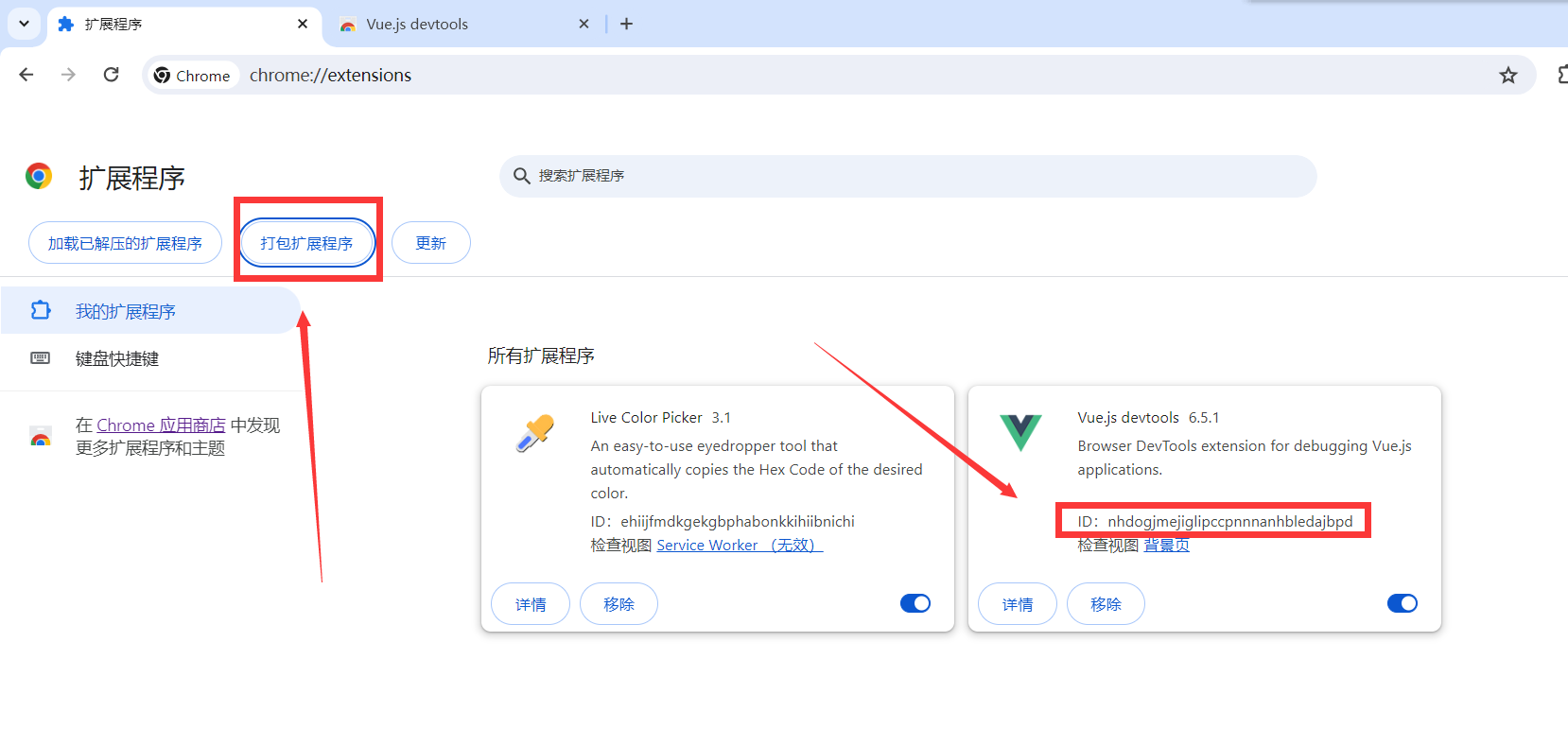Click the Live Color Picker eyedropper icon
The height and width of the screenshot is (746, 1568).
[x=534, y=434]
